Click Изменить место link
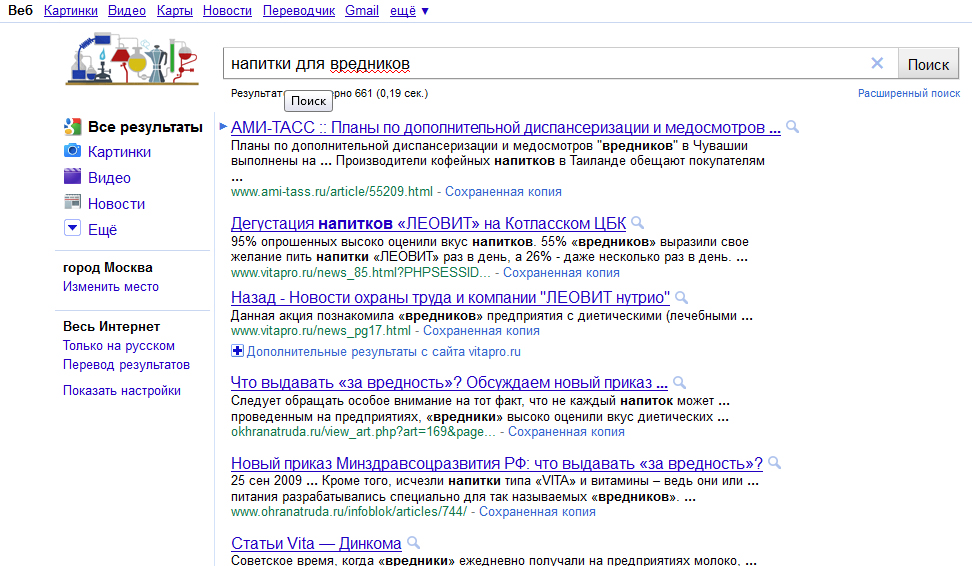 (x=110, y=286)
